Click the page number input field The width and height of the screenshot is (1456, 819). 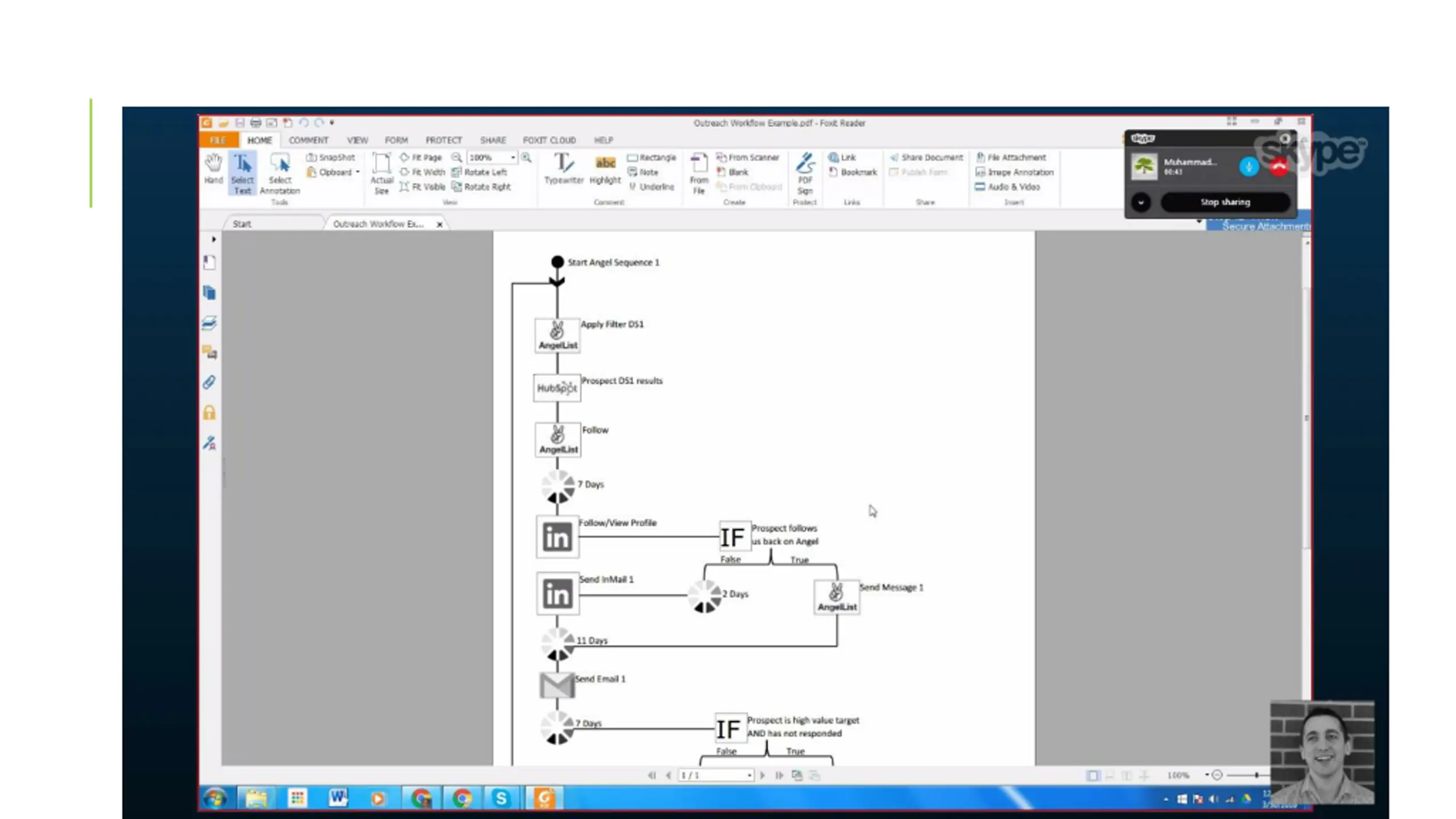click(x=715, y=775)
